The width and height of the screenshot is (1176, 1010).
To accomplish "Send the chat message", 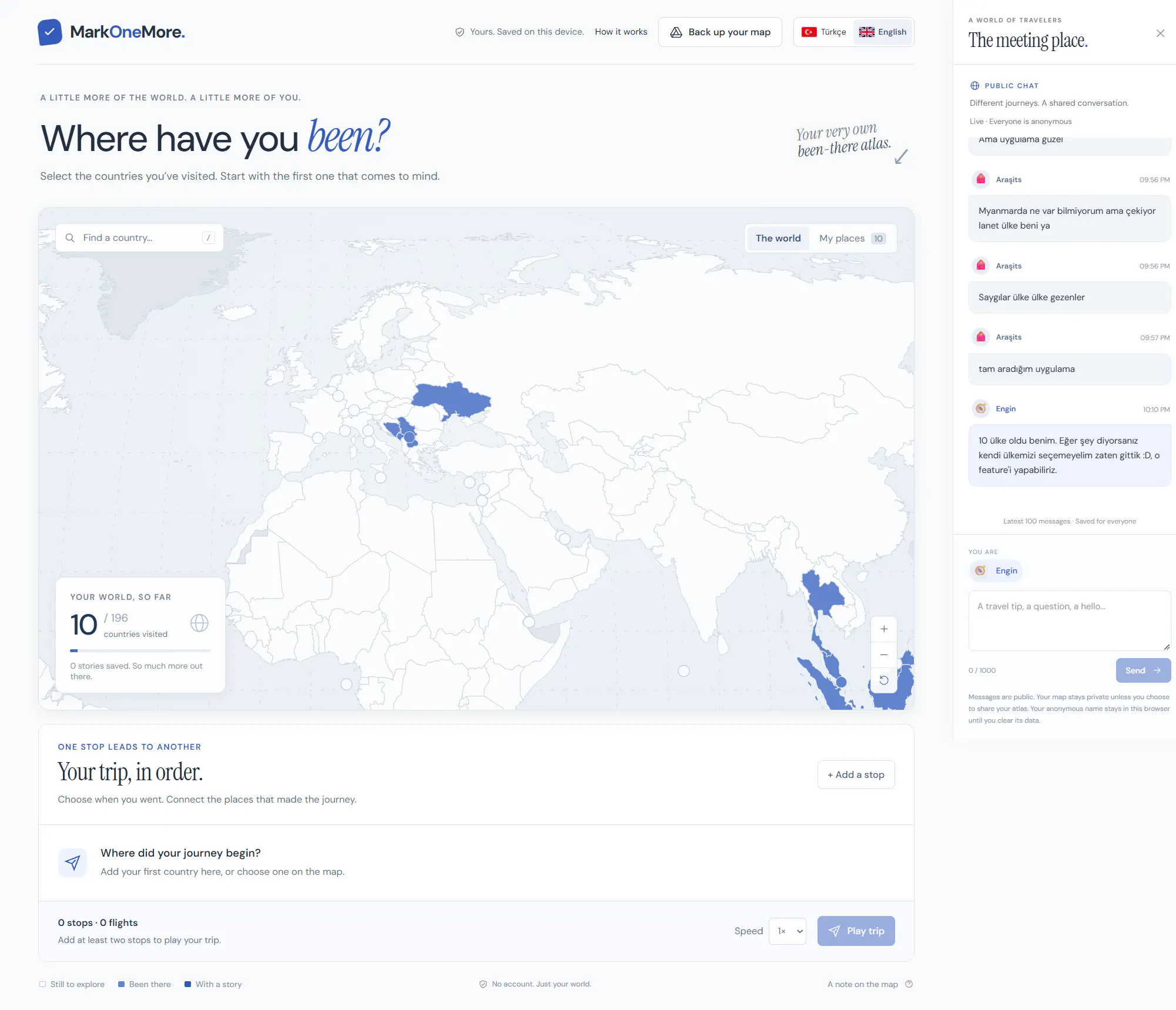I will 1143,670.
